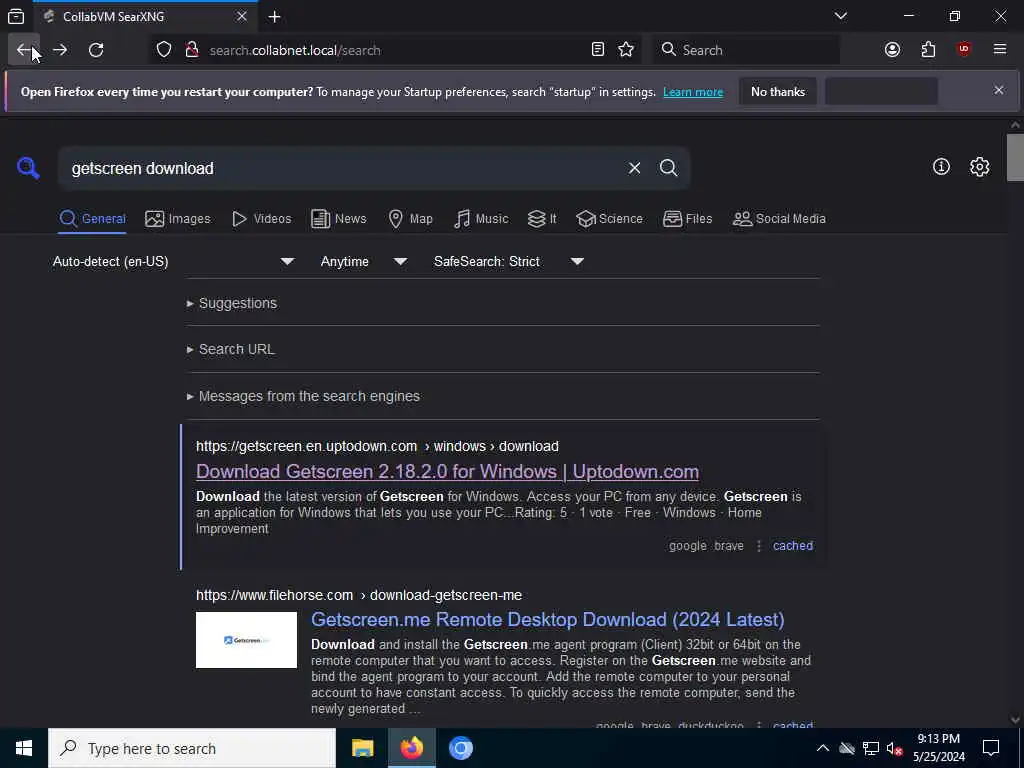Image resolution: width=1024 pixels, height=768 pixels.
Task: Open the taskbar clock showing 9:13 PM
Action: pyautogui.click(x=938, y=748)
